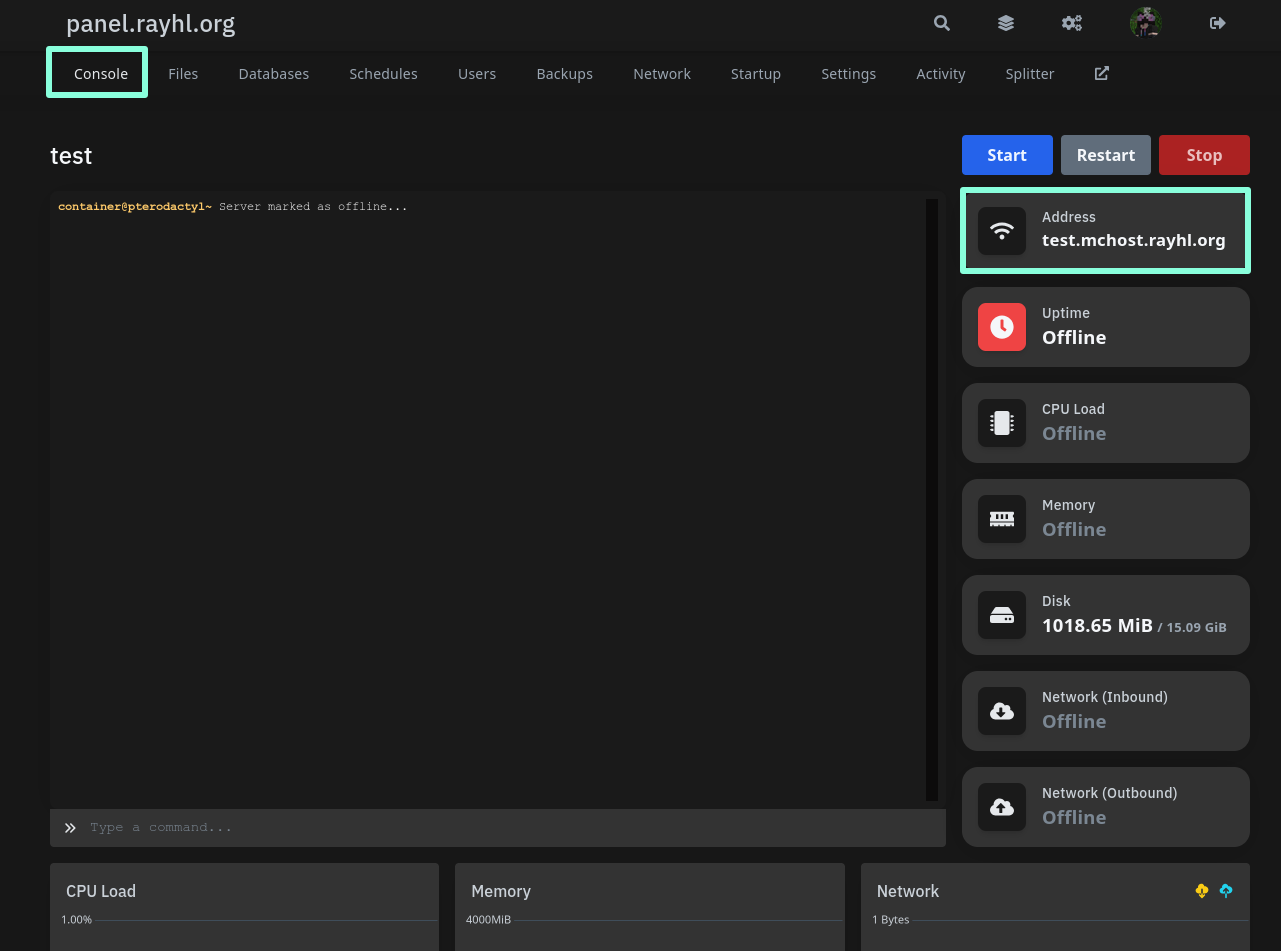The height and width of the screenshot is (951, 1281).
Task: Open the Splitter tab
Action: pos(1030,74)
